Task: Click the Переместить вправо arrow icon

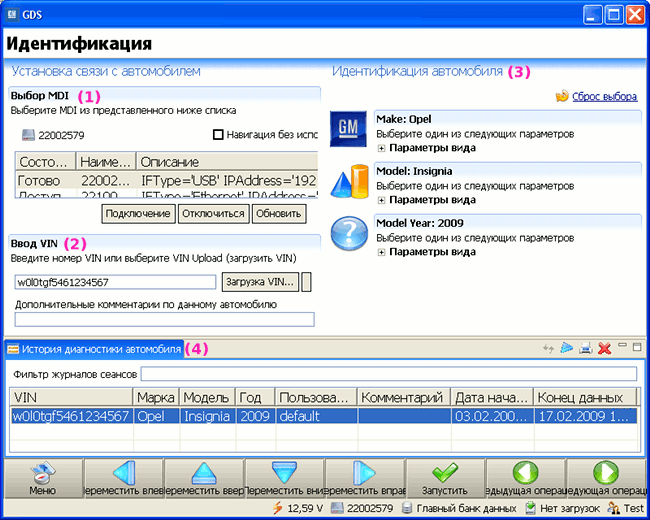Action: coord(364,473)
